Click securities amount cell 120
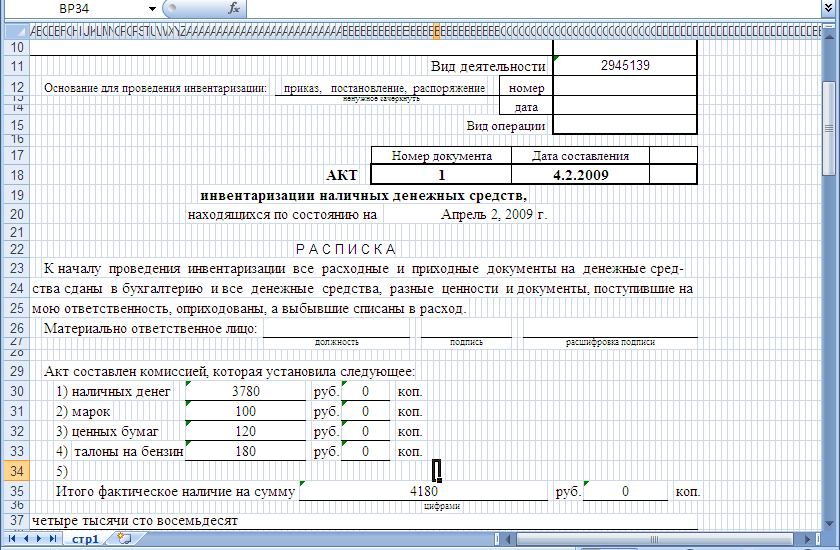 246,432
